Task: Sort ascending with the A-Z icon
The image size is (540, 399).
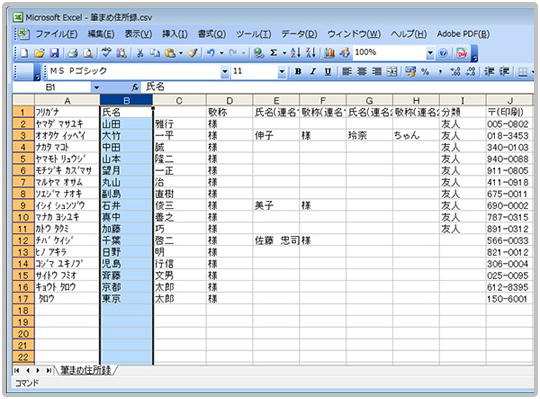Action: point(295,53)
